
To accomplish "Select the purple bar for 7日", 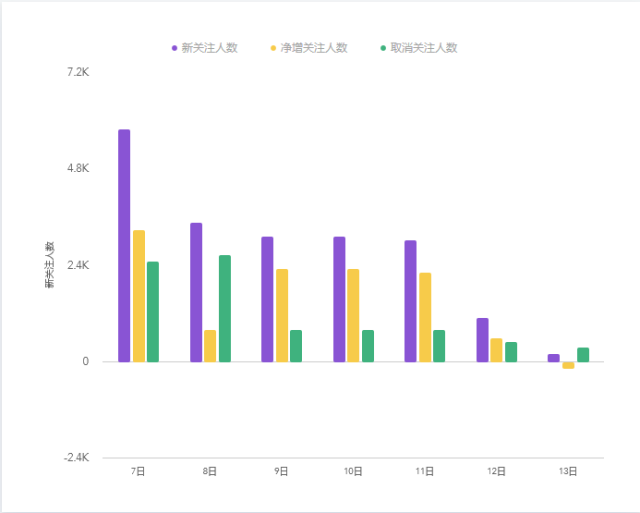I will tap(124, 246).
